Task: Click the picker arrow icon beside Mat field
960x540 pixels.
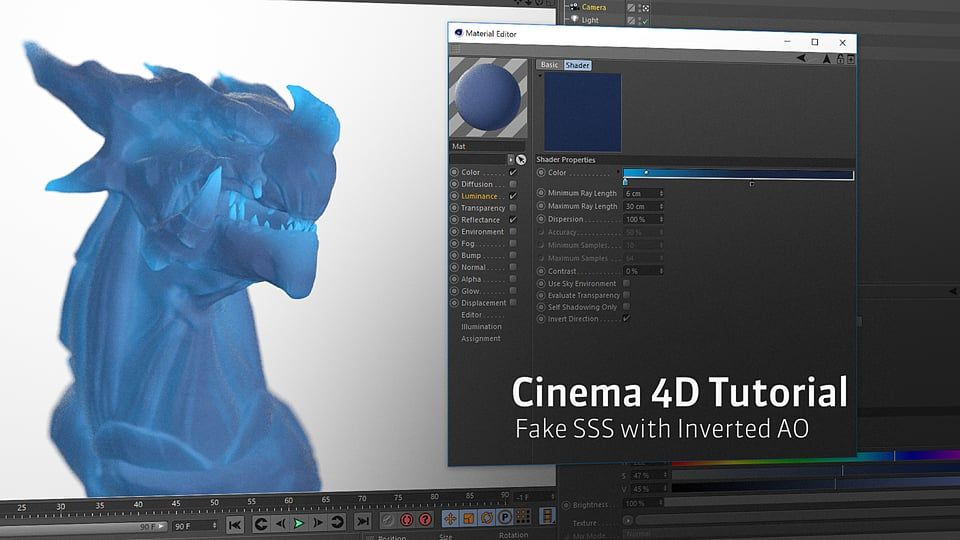Action: pyautogui.click(x=521, y=160)
